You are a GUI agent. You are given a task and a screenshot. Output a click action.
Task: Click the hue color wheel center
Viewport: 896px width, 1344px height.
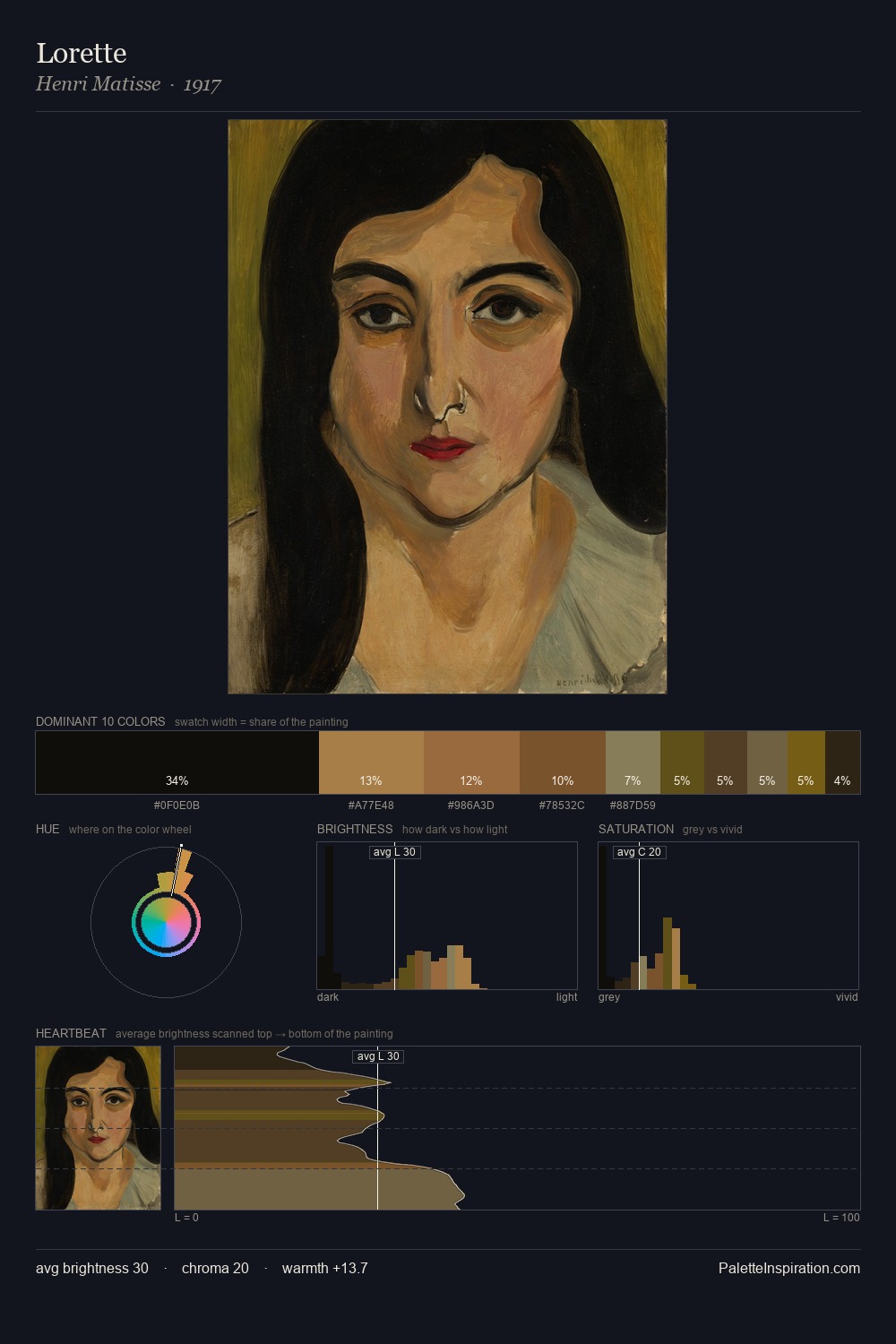coord(166,922)
